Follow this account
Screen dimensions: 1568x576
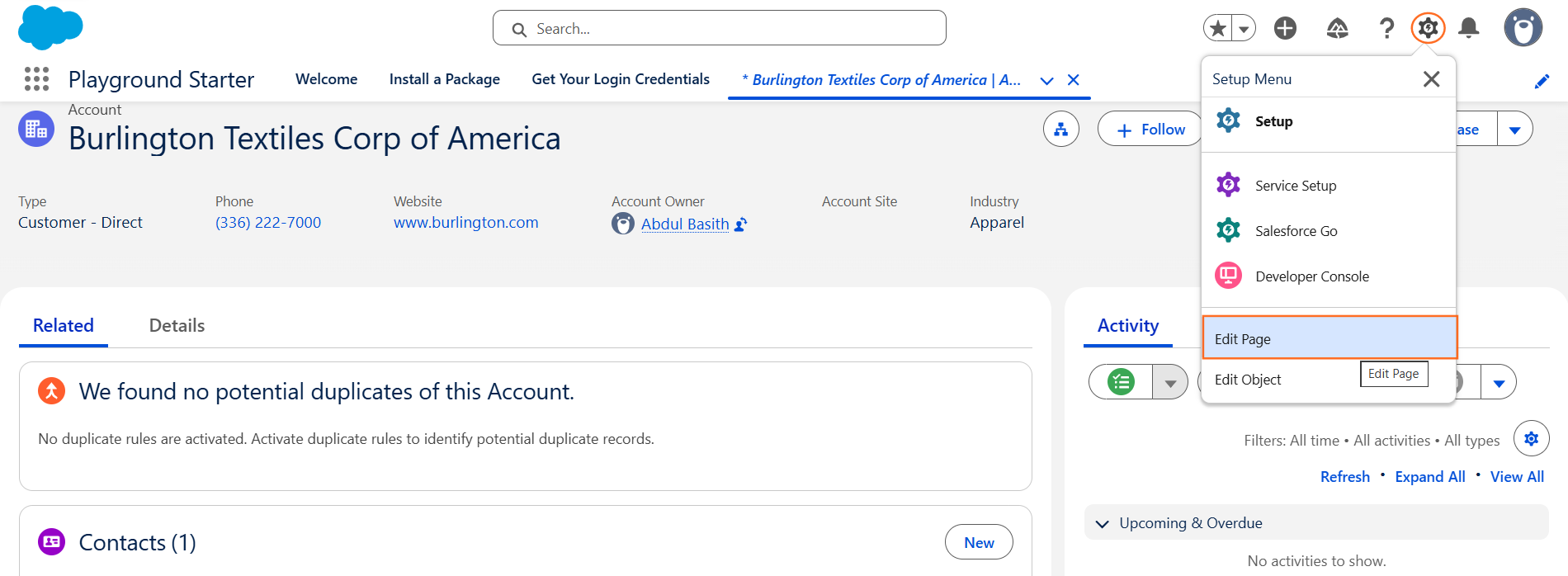(1150, 130)
